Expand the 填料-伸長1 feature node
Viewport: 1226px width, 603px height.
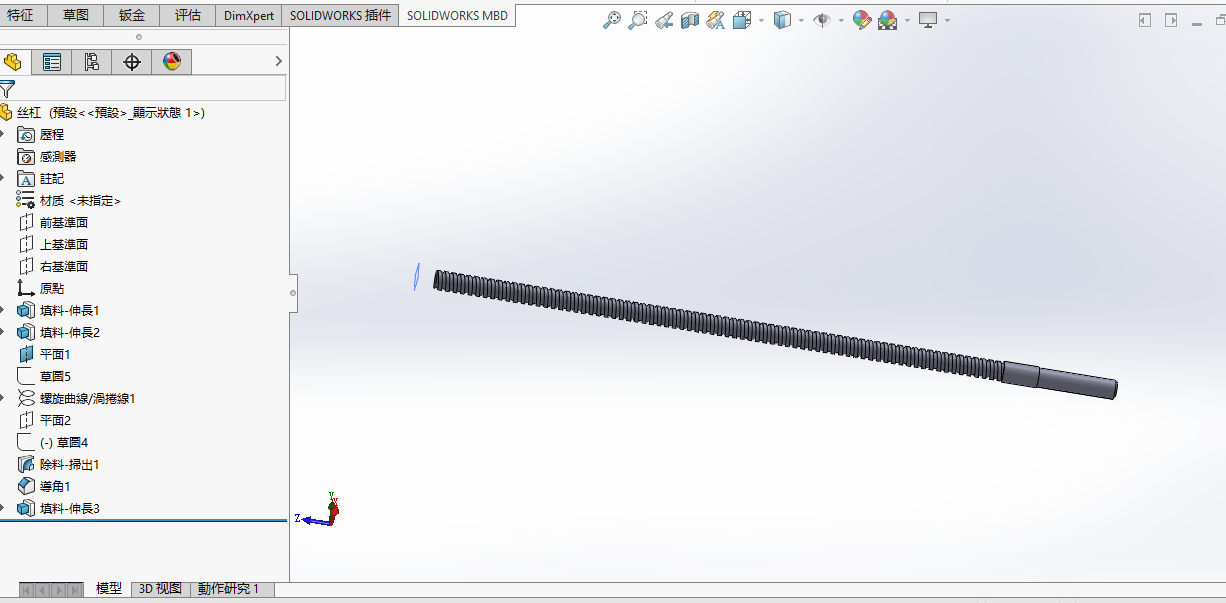tap(3, 310)
